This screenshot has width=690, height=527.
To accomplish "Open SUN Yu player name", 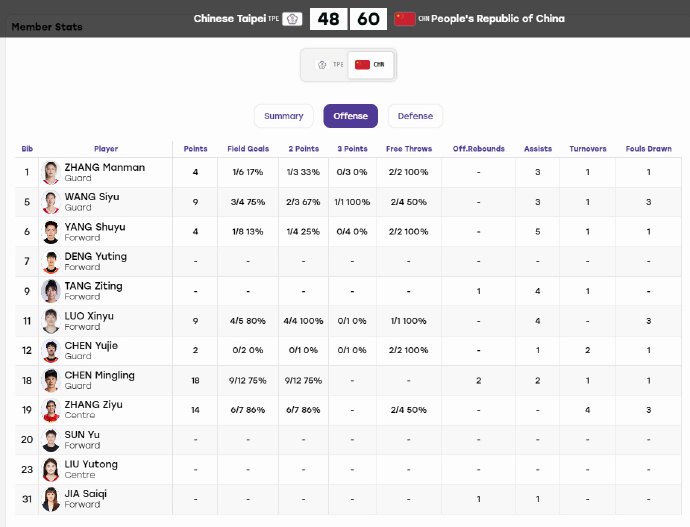I will click(82, 435).
